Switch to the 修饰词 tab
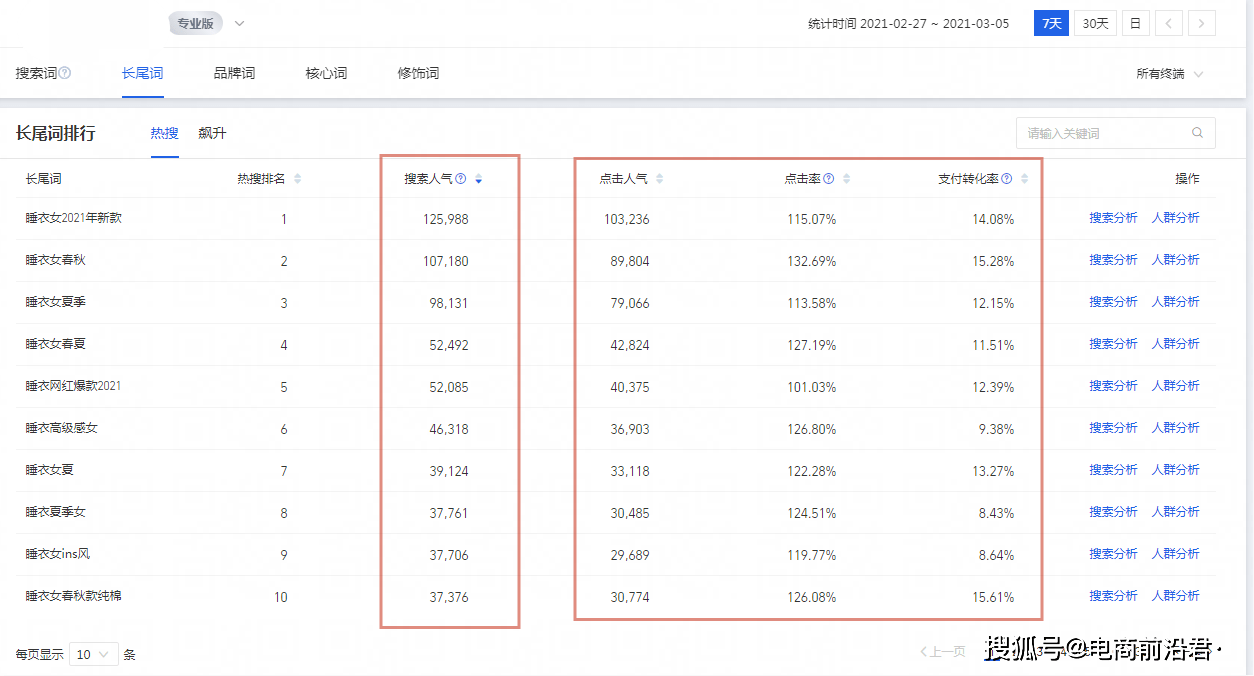Screen dimensions: 1254x676 coord(418,73)
